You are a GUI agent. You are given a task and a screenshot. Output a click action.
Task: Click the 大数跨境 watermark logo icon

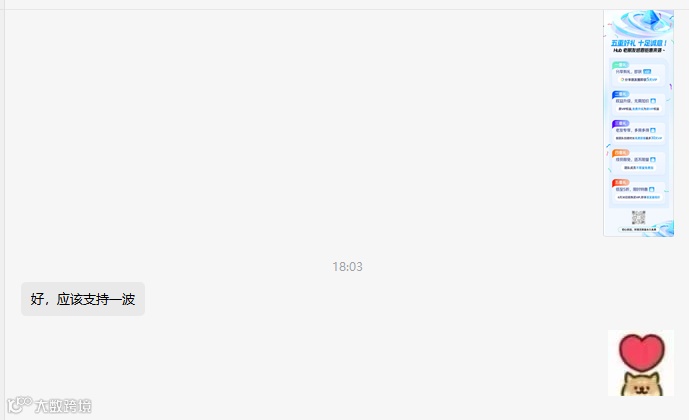point(19,405)
